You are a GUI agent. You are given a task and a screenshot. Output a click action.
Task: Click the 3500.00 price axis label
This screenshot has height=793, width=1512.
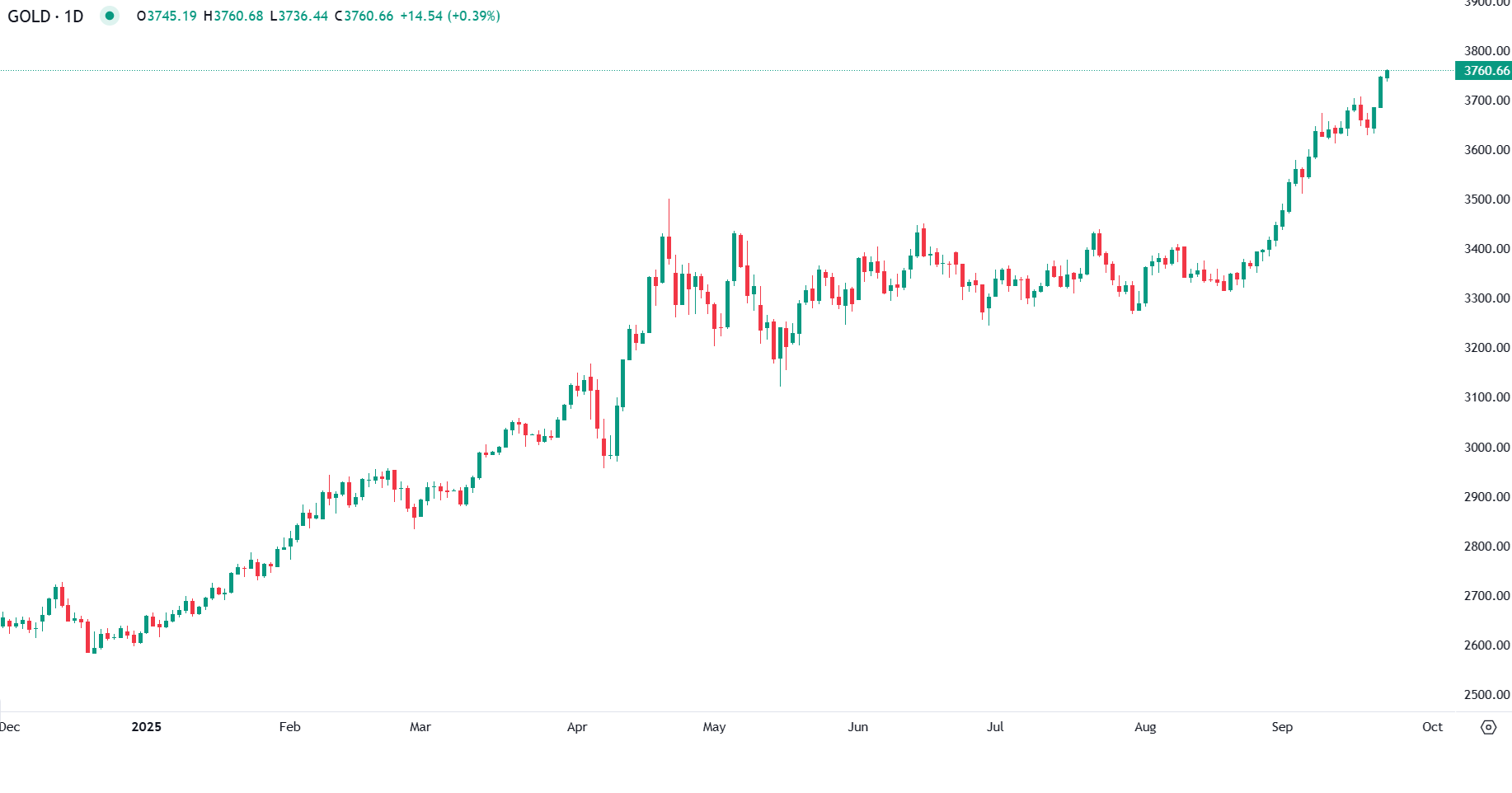[x=1486, y=199]
